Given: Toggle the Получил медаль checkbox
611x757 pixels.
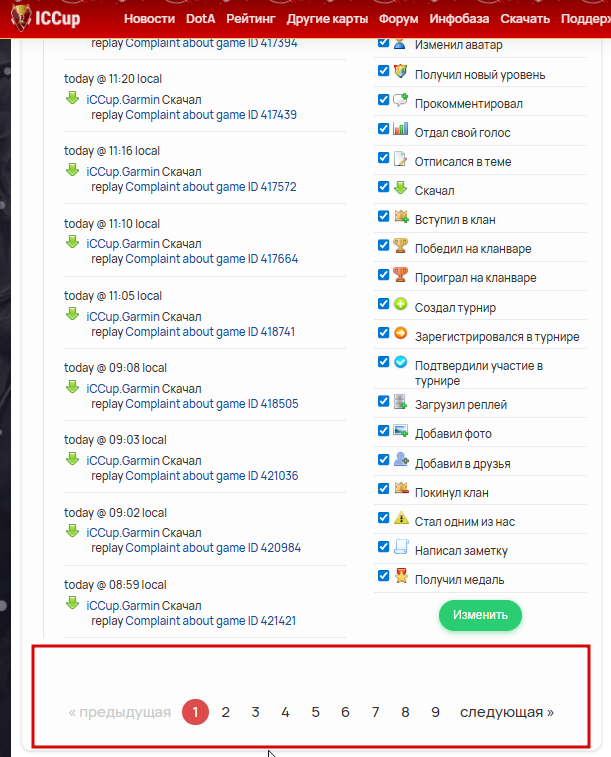Looking at the screenshot, I should tap(384, 576).
